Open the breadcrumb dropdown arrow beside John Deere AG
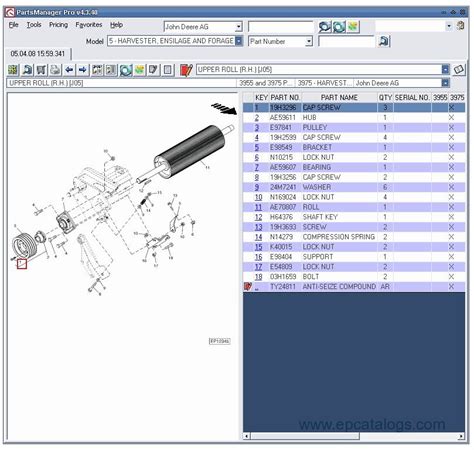The height and width of the screenshot is (450, 474). (x=445, y=83)
